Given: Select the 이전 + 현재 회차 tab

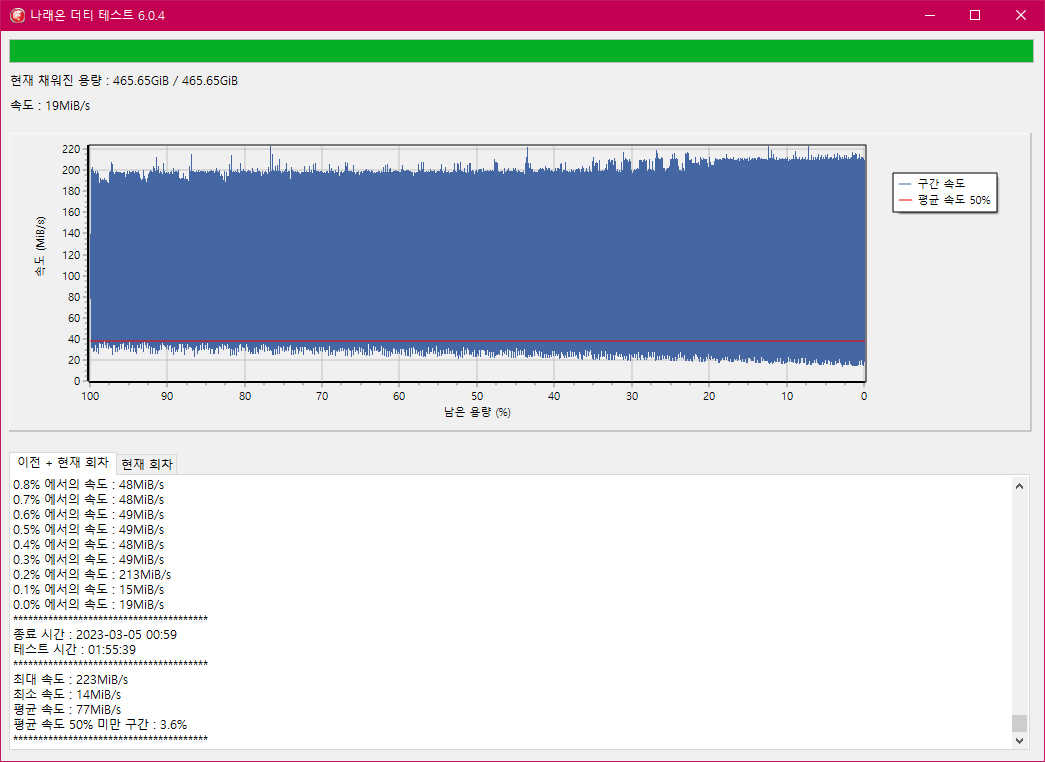Looking at the screenshot, I should tap(63, 463).
